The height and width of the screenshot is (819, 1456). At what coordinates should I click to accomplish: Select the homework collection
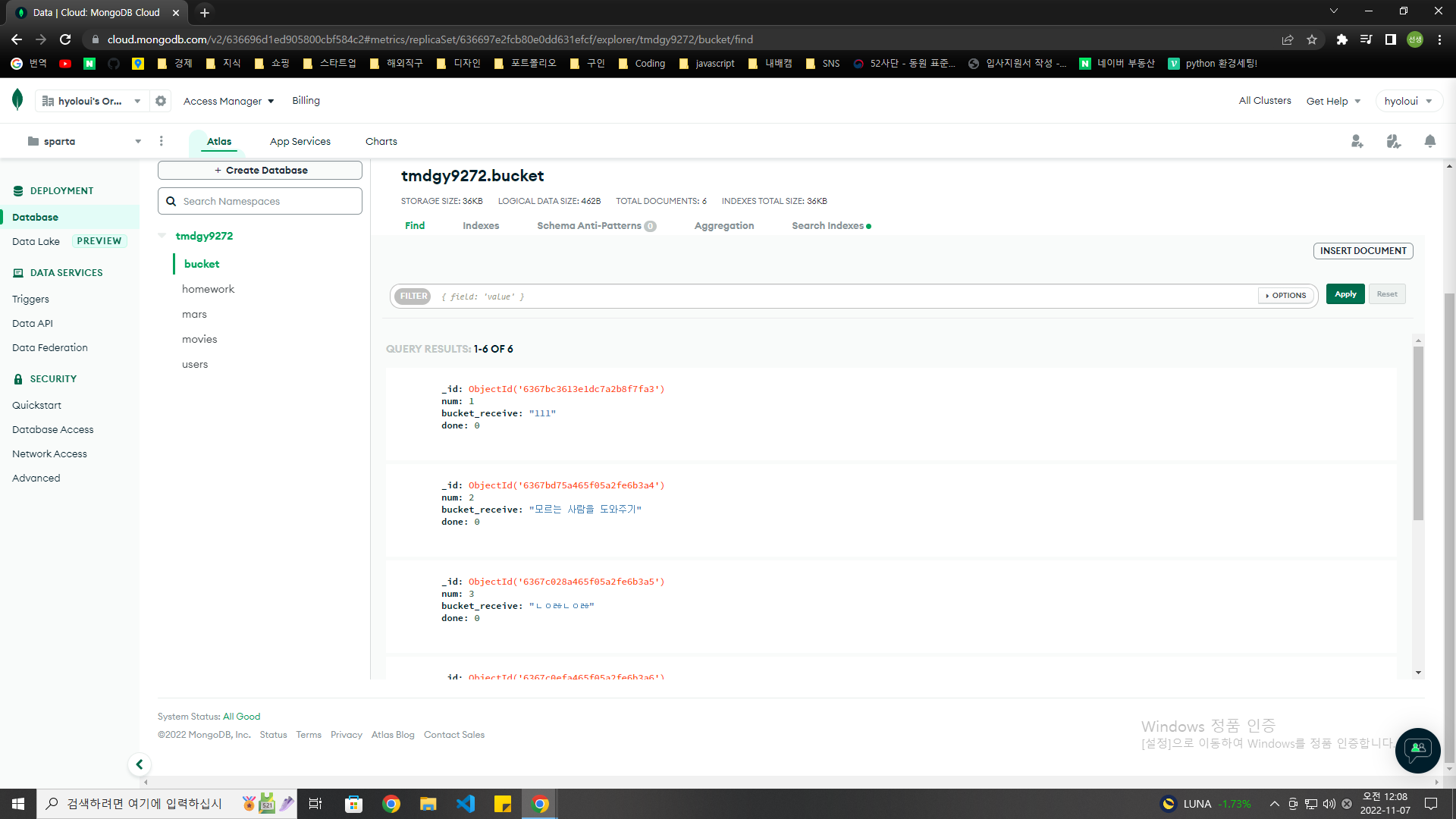208,289
